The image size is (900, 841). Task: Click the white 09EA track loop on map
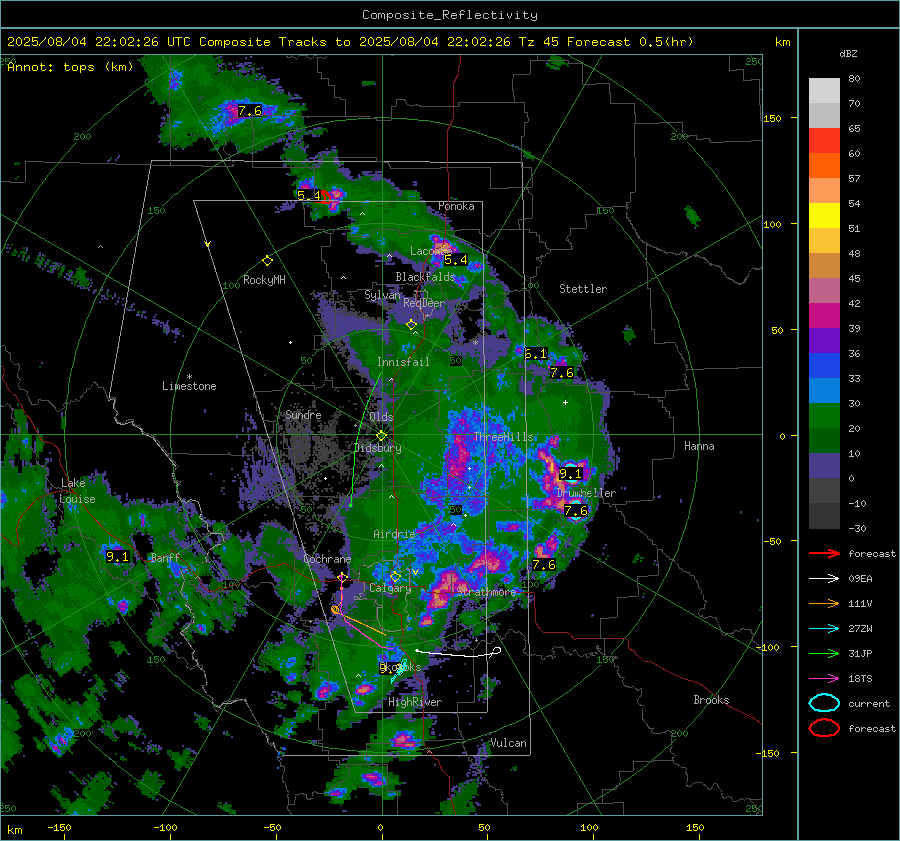pos(497,650)
